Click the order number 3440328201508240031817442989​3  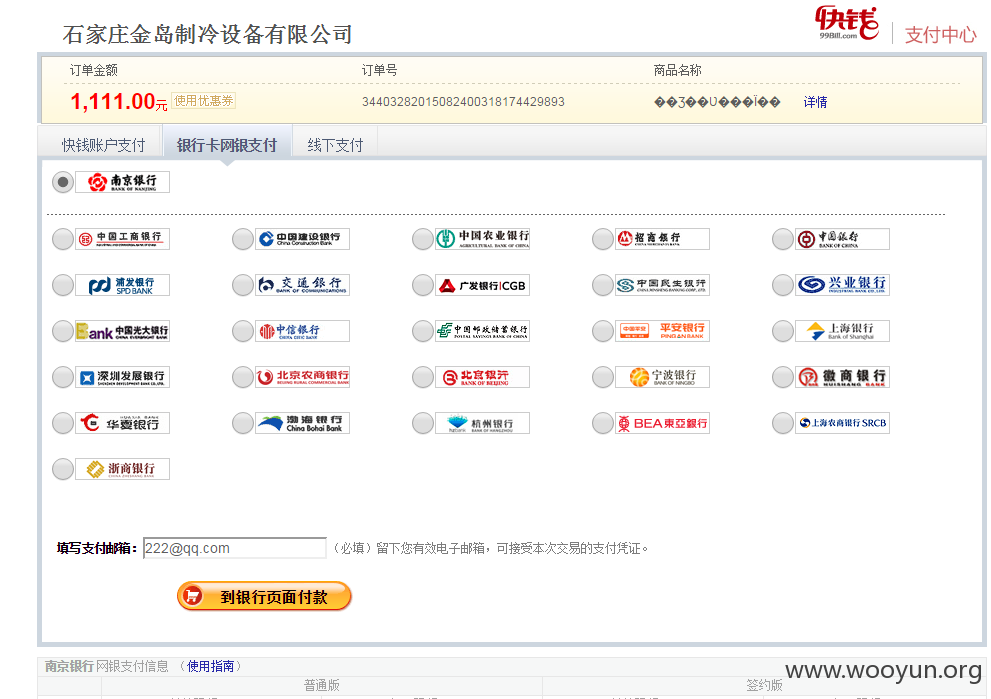point(463,102)
